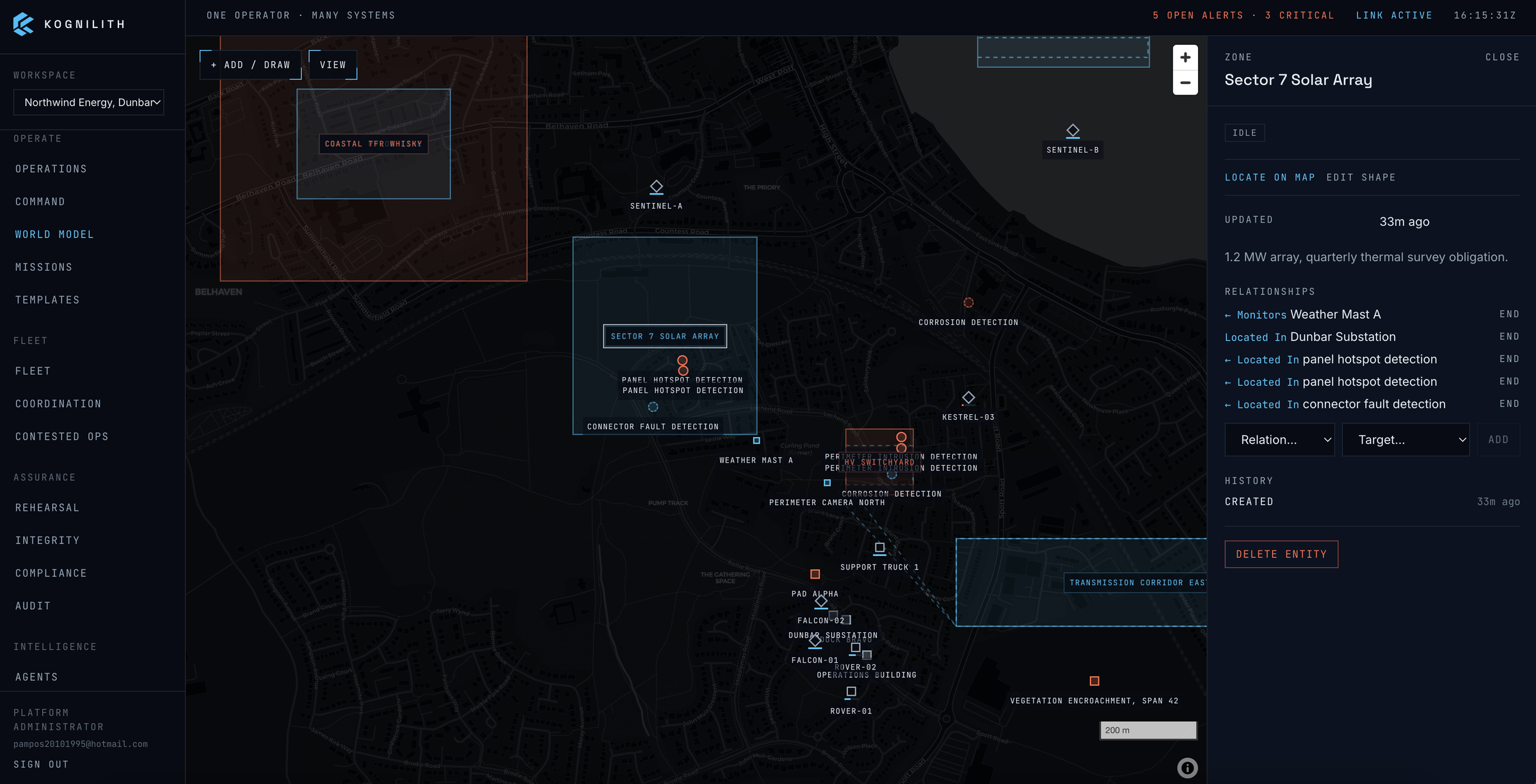Click the Delete Entity button

(1281, 554)
